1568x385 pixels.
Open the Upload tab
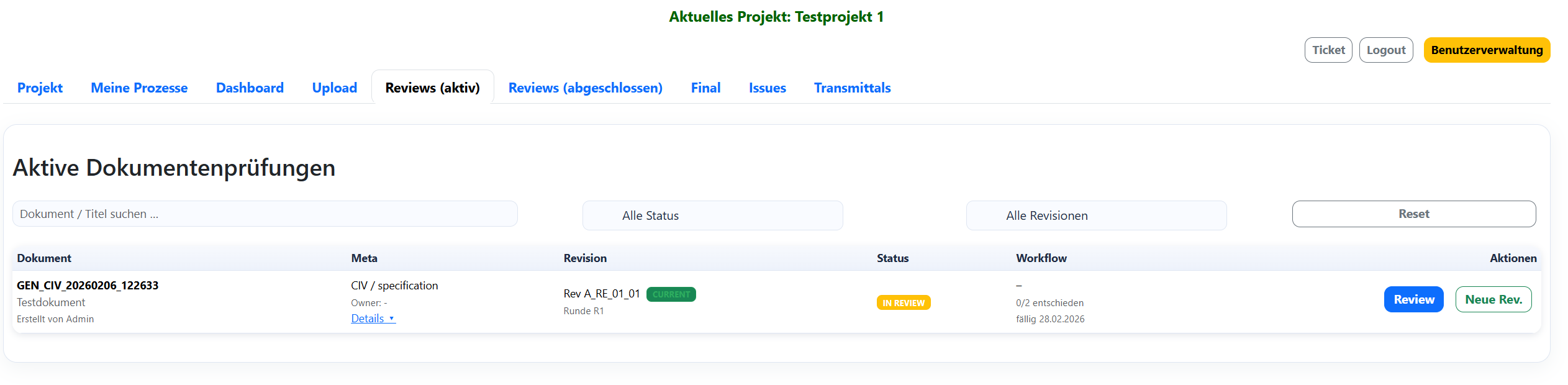334,88
